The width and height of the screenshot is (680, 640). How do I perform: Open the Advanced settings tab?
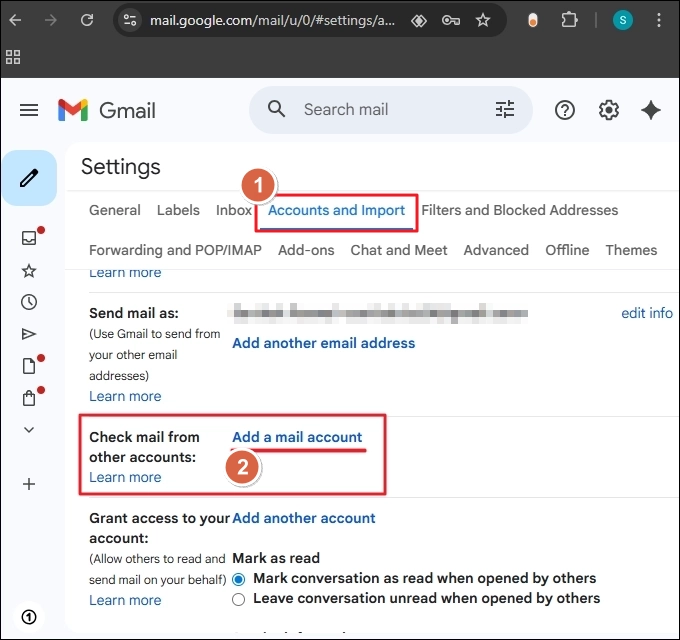click(496, 250)
